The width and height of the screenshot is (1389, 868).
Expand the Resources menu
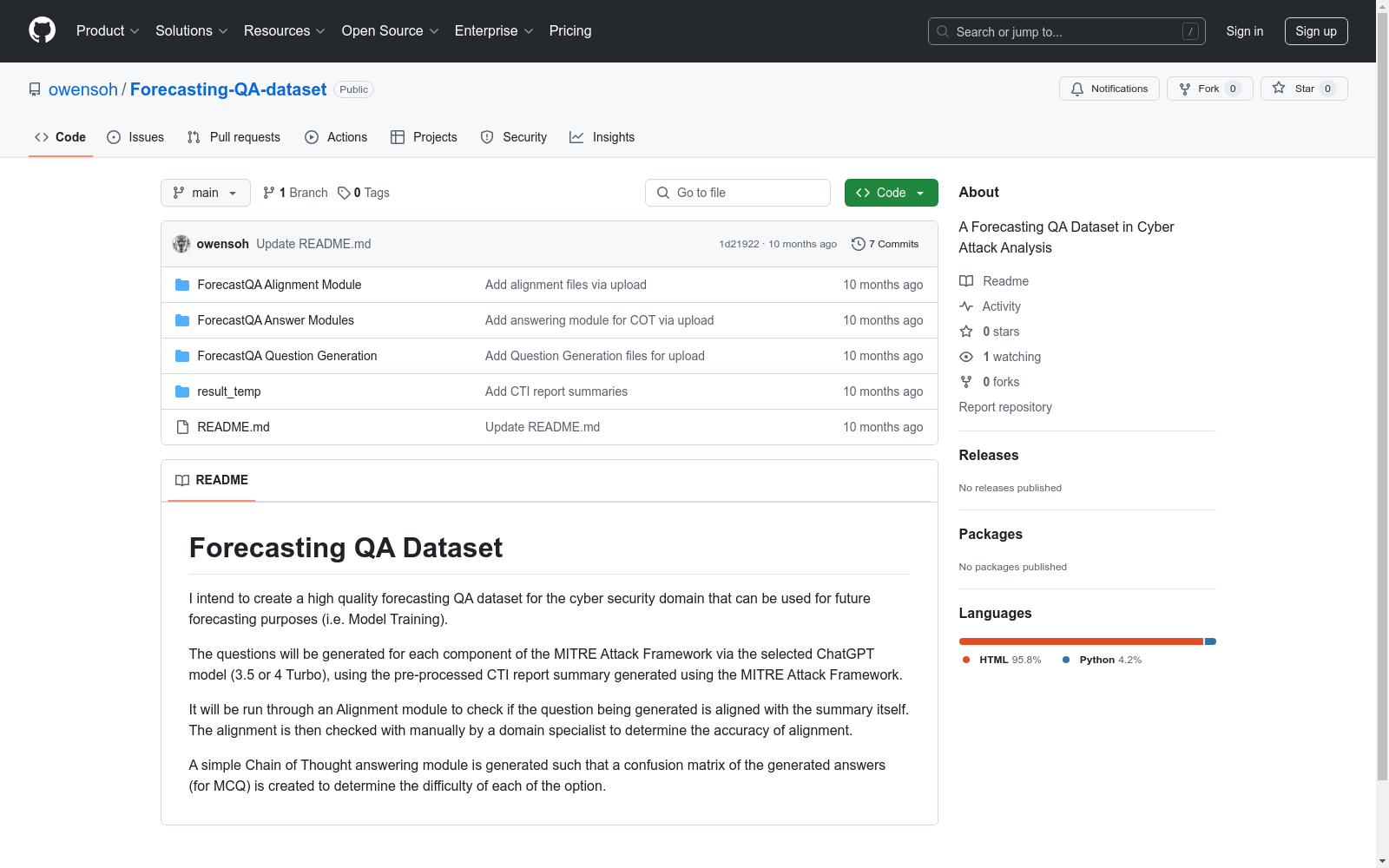[285, 31]
